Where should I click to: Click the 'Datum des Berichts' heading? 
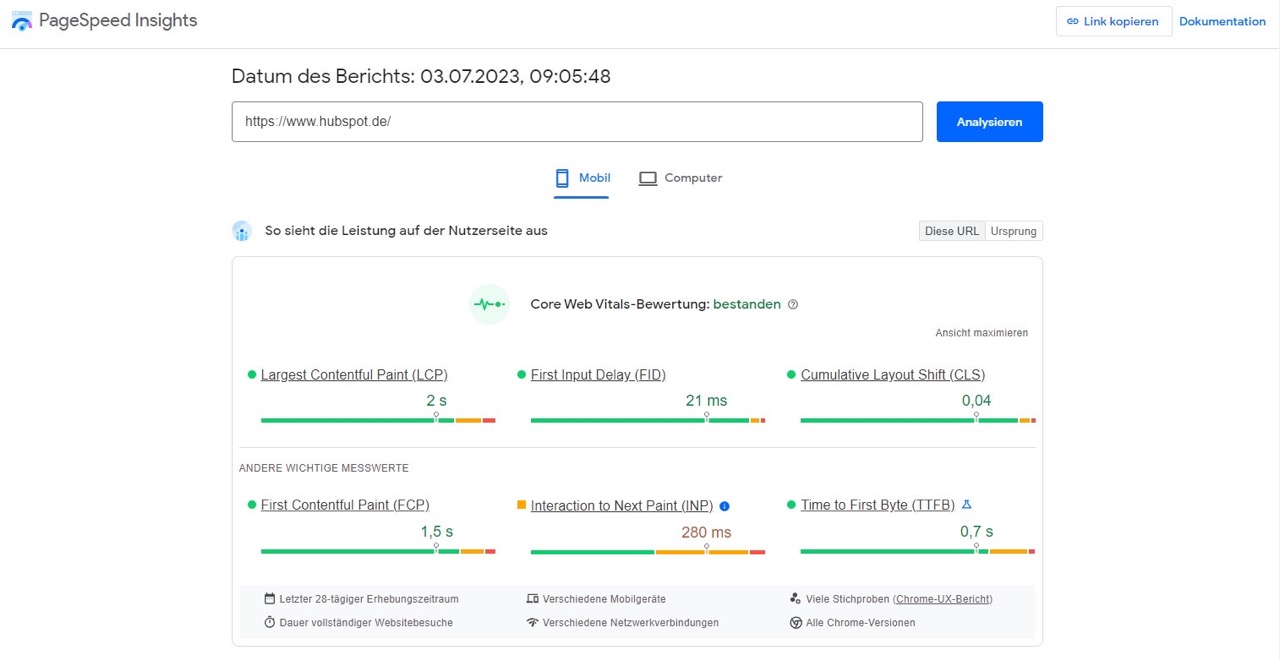pos(421,76)
